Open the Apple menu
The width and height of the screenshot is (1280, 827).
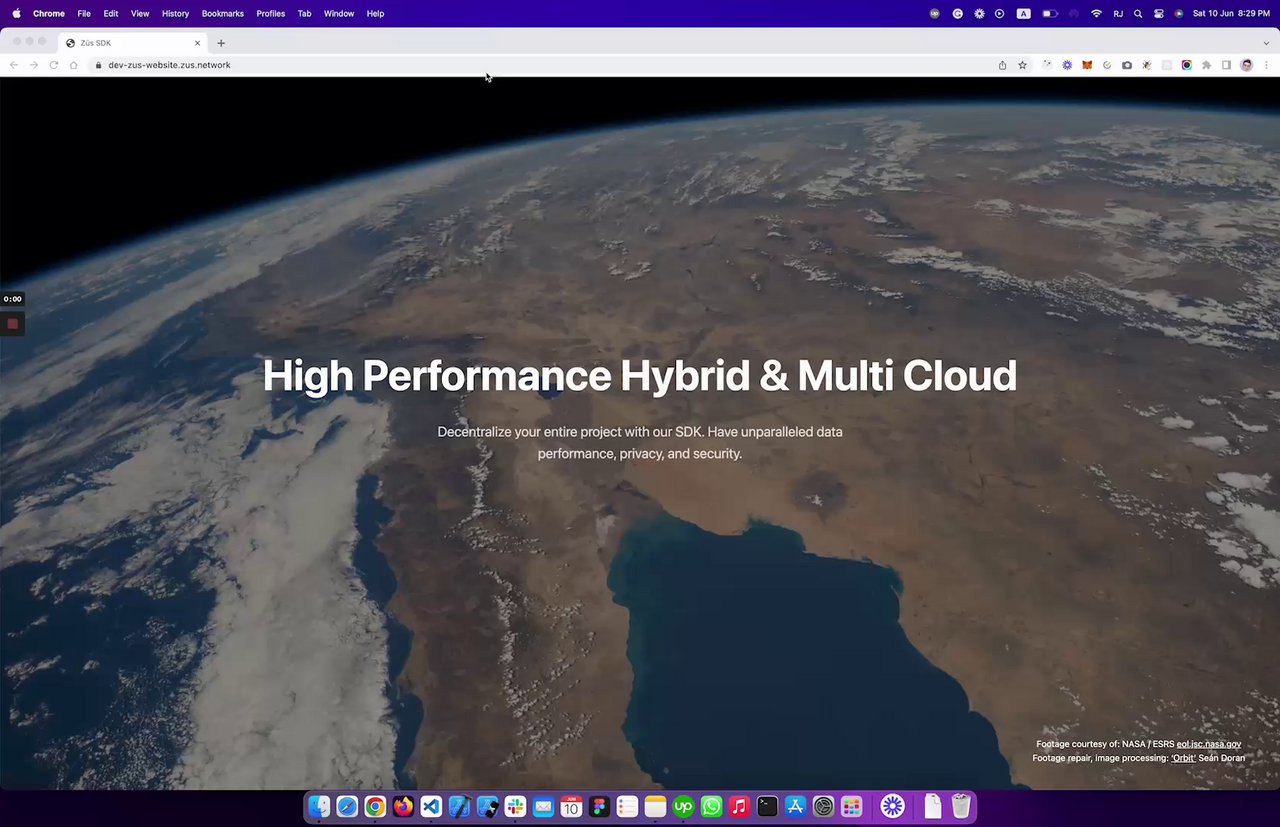point(16,14)
